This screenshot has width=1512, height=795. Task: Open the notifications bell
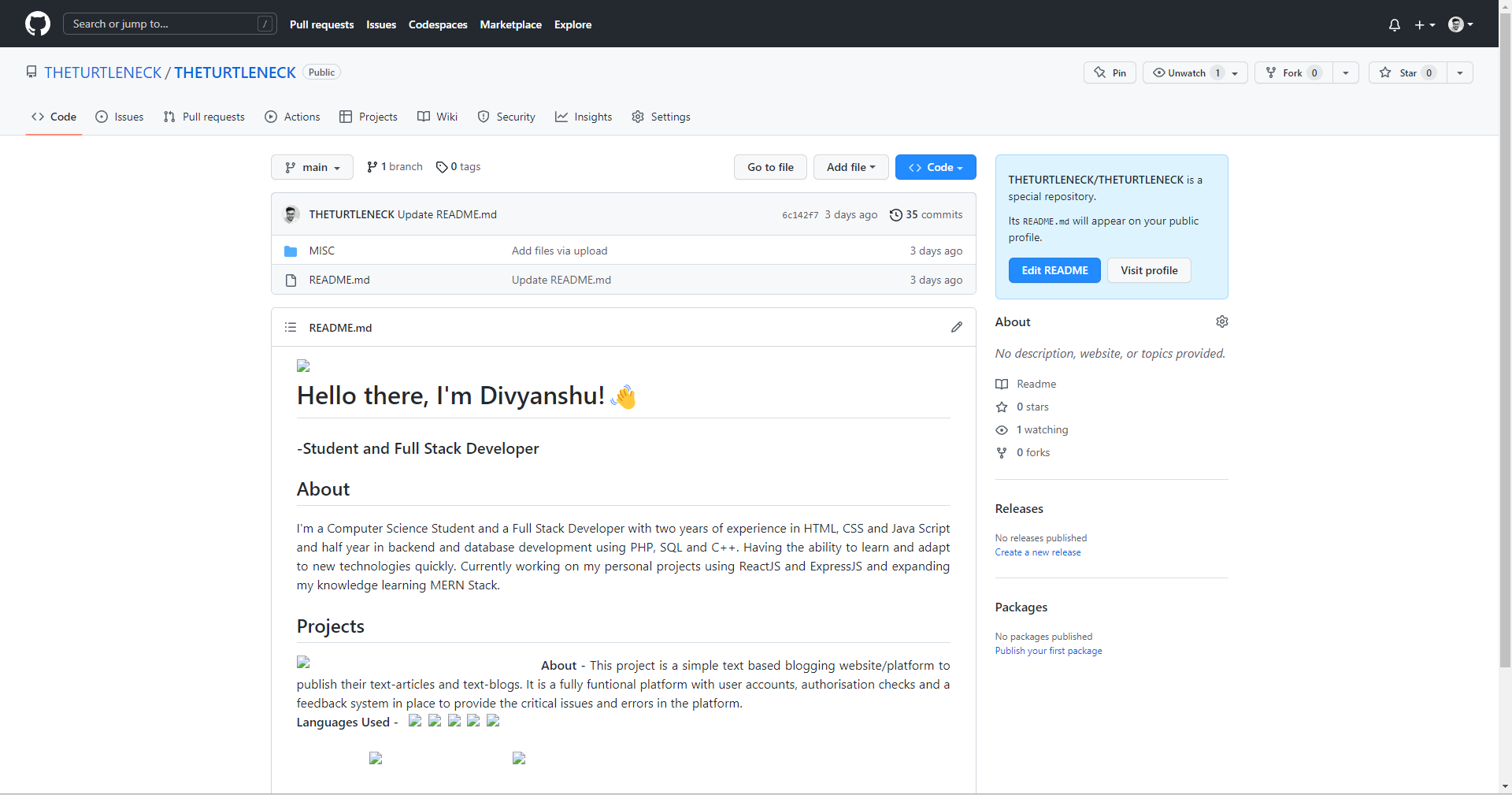1394,24
